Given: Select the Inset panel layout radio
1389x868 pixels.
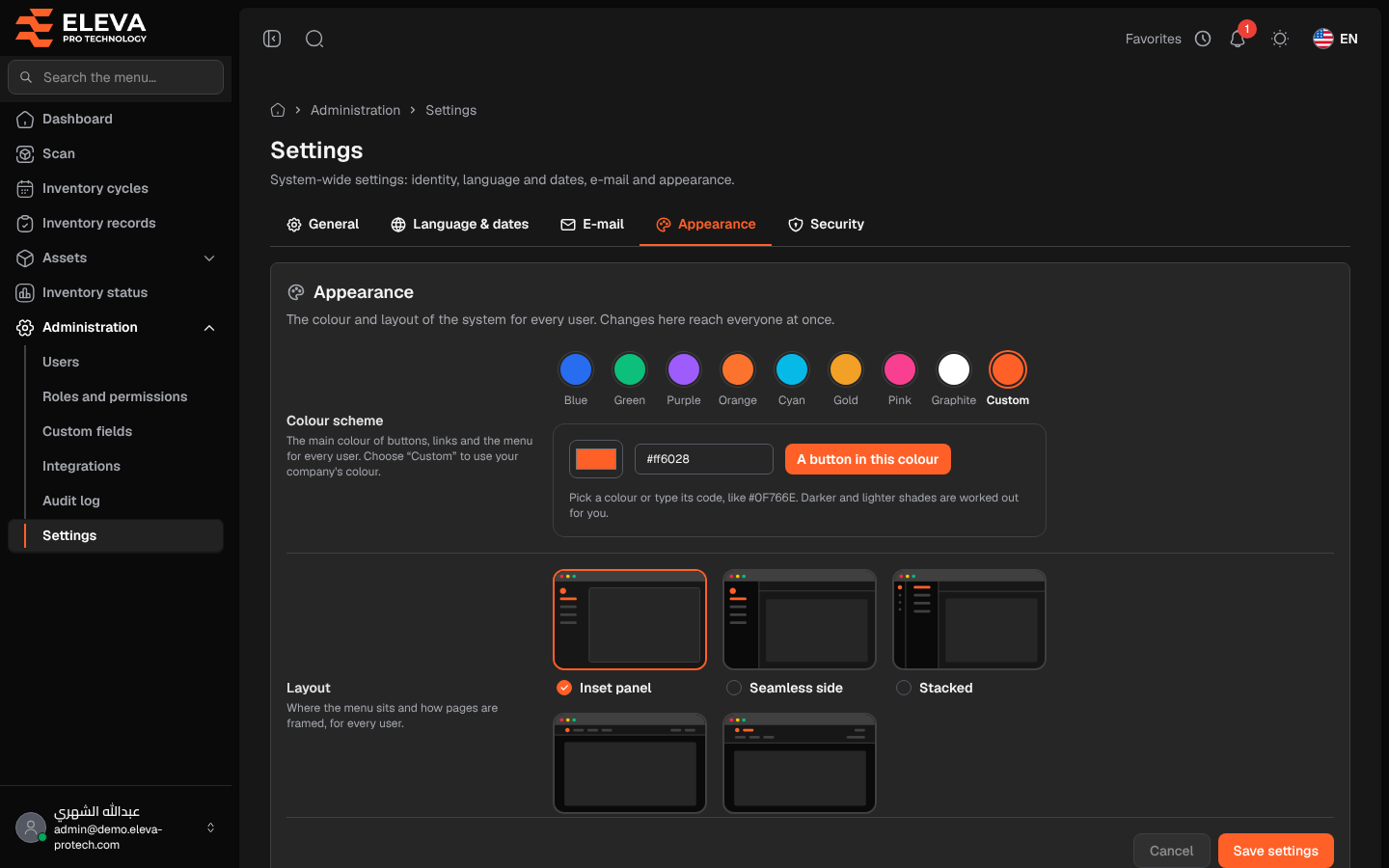Looking at the screenshot, I should pyautogui.click(x=564, y=688).
